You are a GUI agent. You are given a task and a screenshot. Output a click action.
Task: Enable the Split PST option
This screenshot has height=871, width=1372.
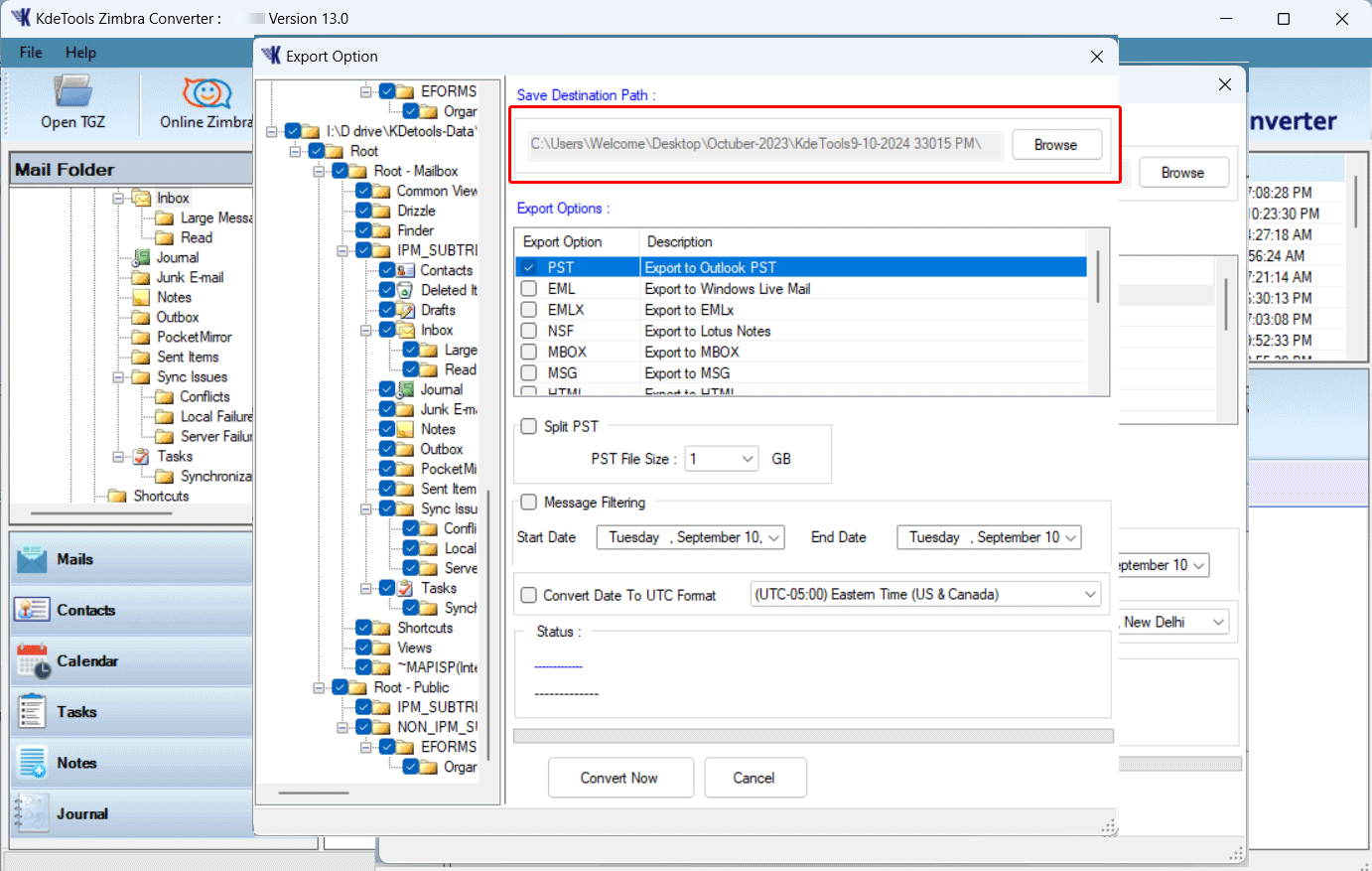pos(528,425)
